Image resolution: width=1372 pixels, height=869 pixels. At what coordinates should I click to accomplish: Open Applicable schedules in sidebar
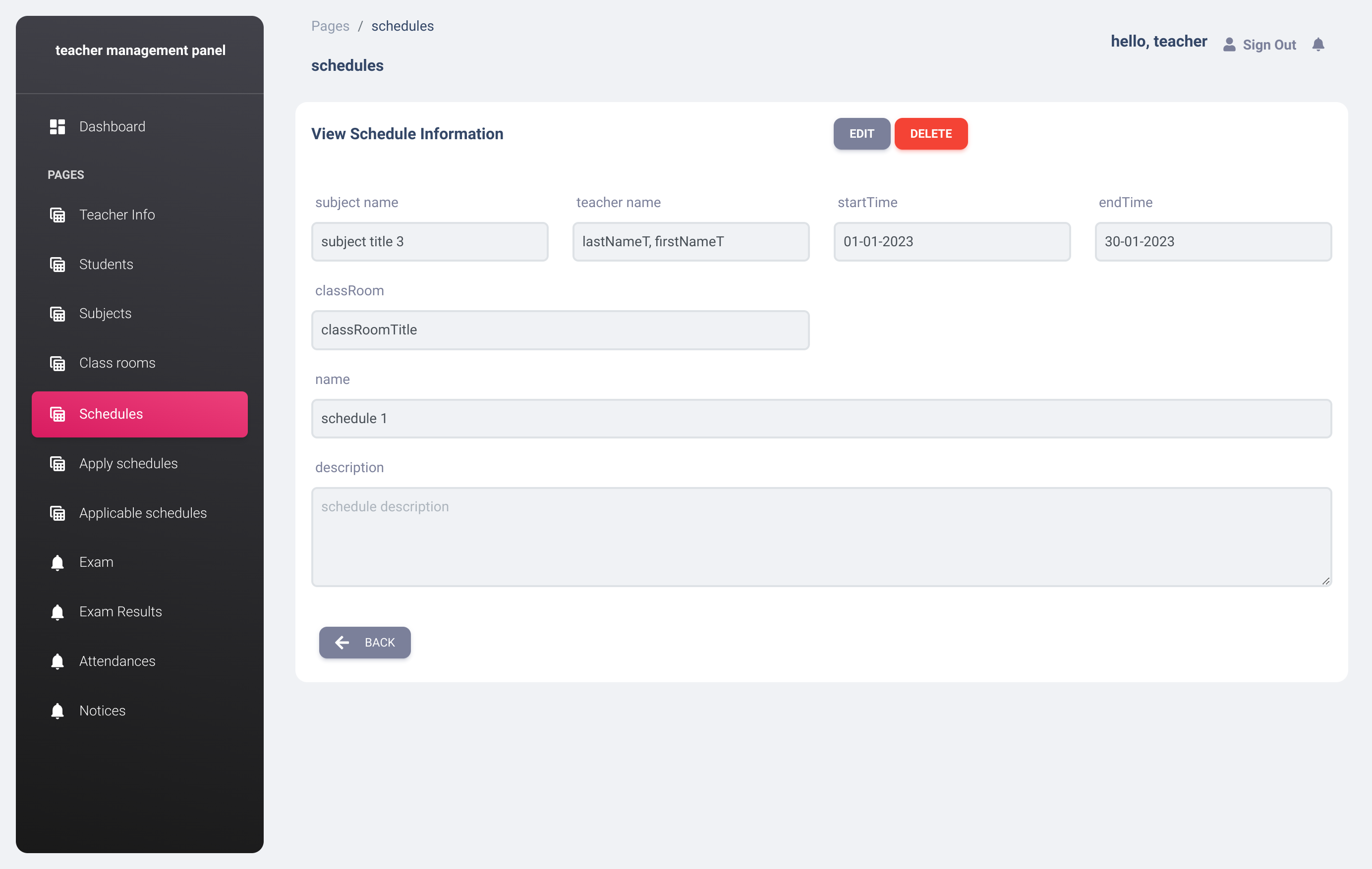click(x=142, y=513)
